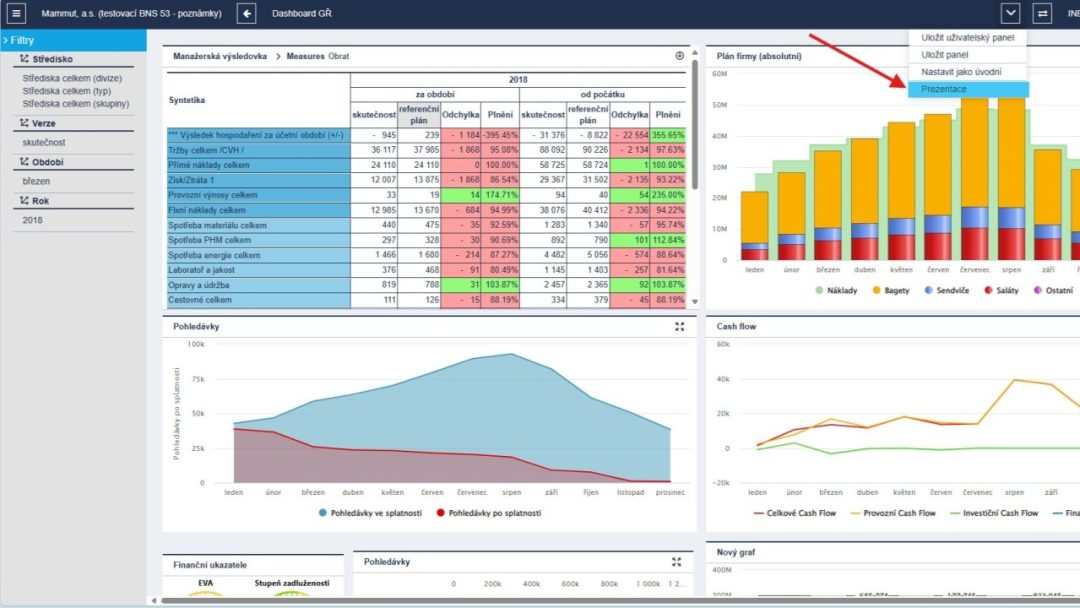The width and height of the screenshot is (1080, 608).
Task: Click plus circle icon in Manažerská výsledovka
Action: point(680,56)
